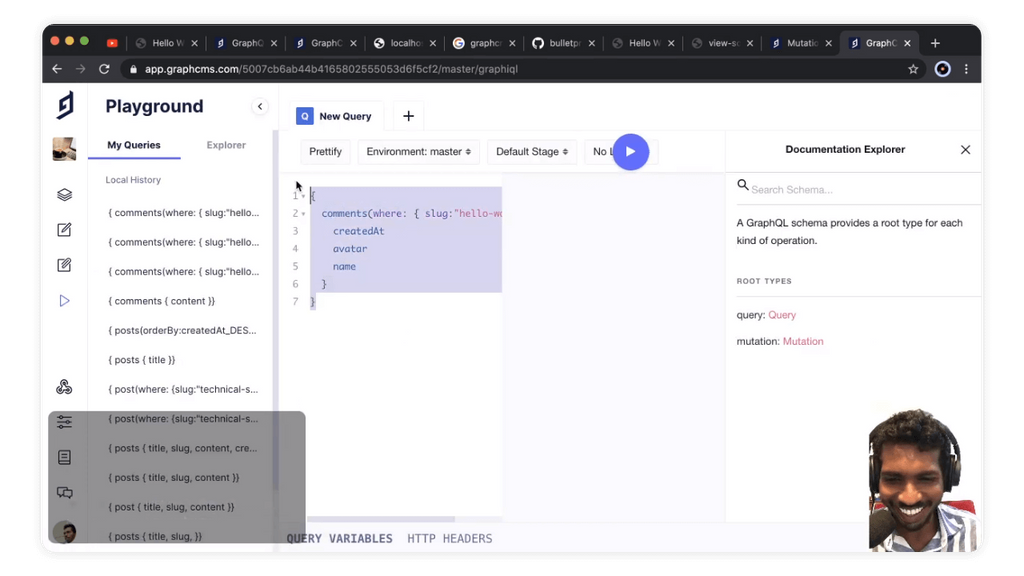Run the query with the play button

(x=630, y=152)
